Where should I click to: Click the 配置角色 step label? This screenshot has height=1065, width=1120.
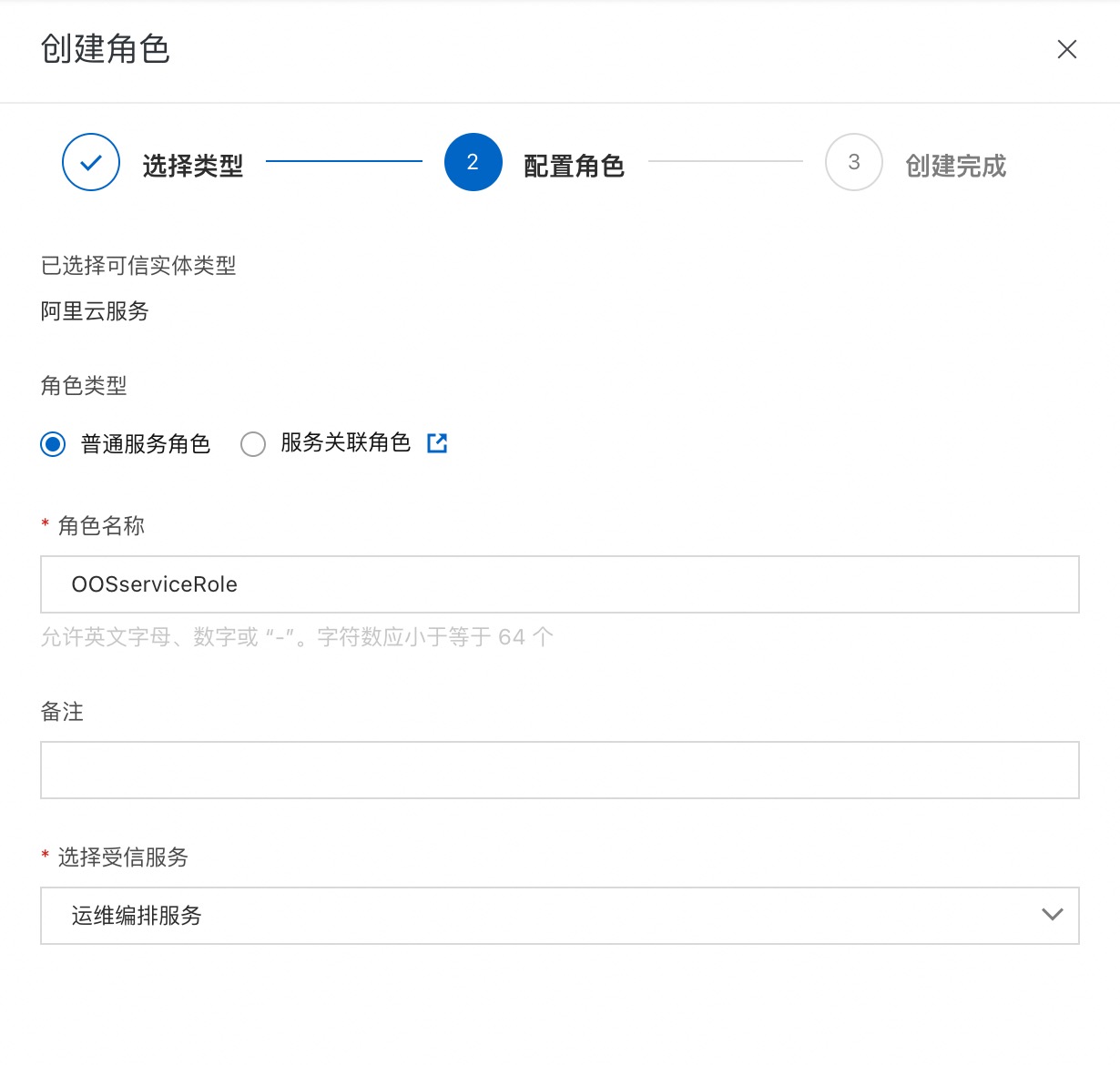pyautogui.click(x=575, y=166)
